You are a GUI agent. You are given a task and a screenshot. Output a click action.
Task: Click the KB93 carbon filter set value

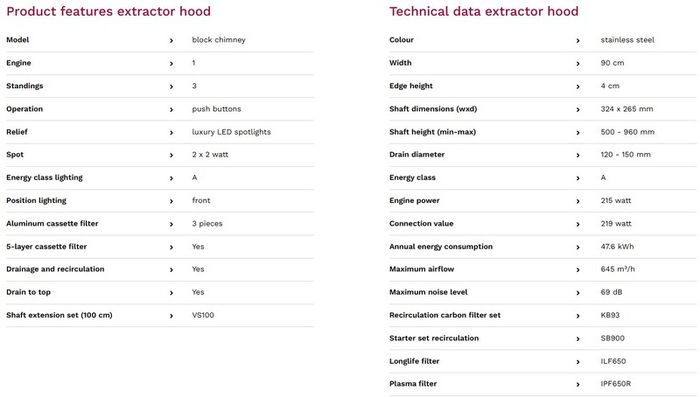610,315
